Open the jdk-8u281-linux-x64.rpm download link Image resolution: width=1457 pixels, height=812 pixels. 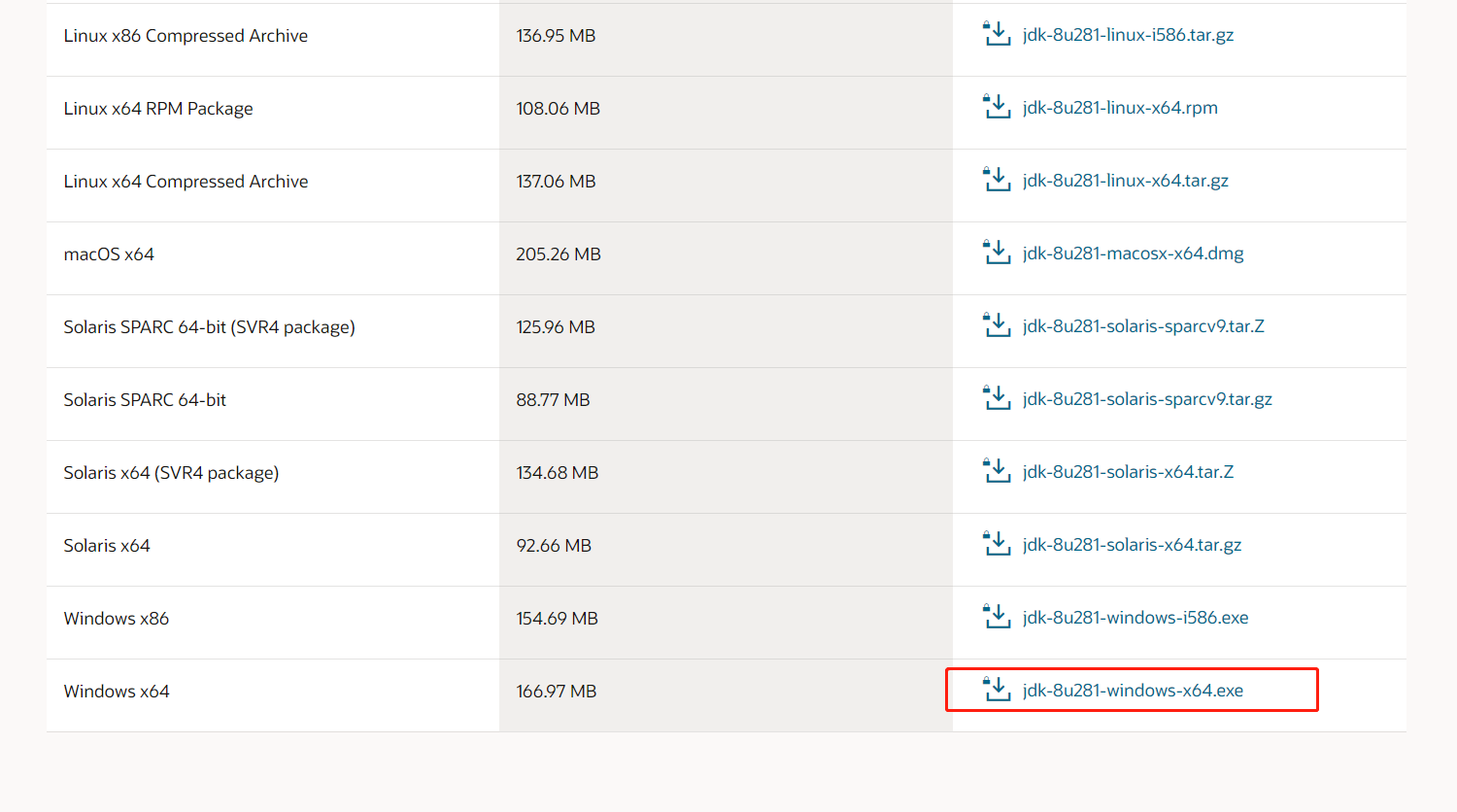1120,108
